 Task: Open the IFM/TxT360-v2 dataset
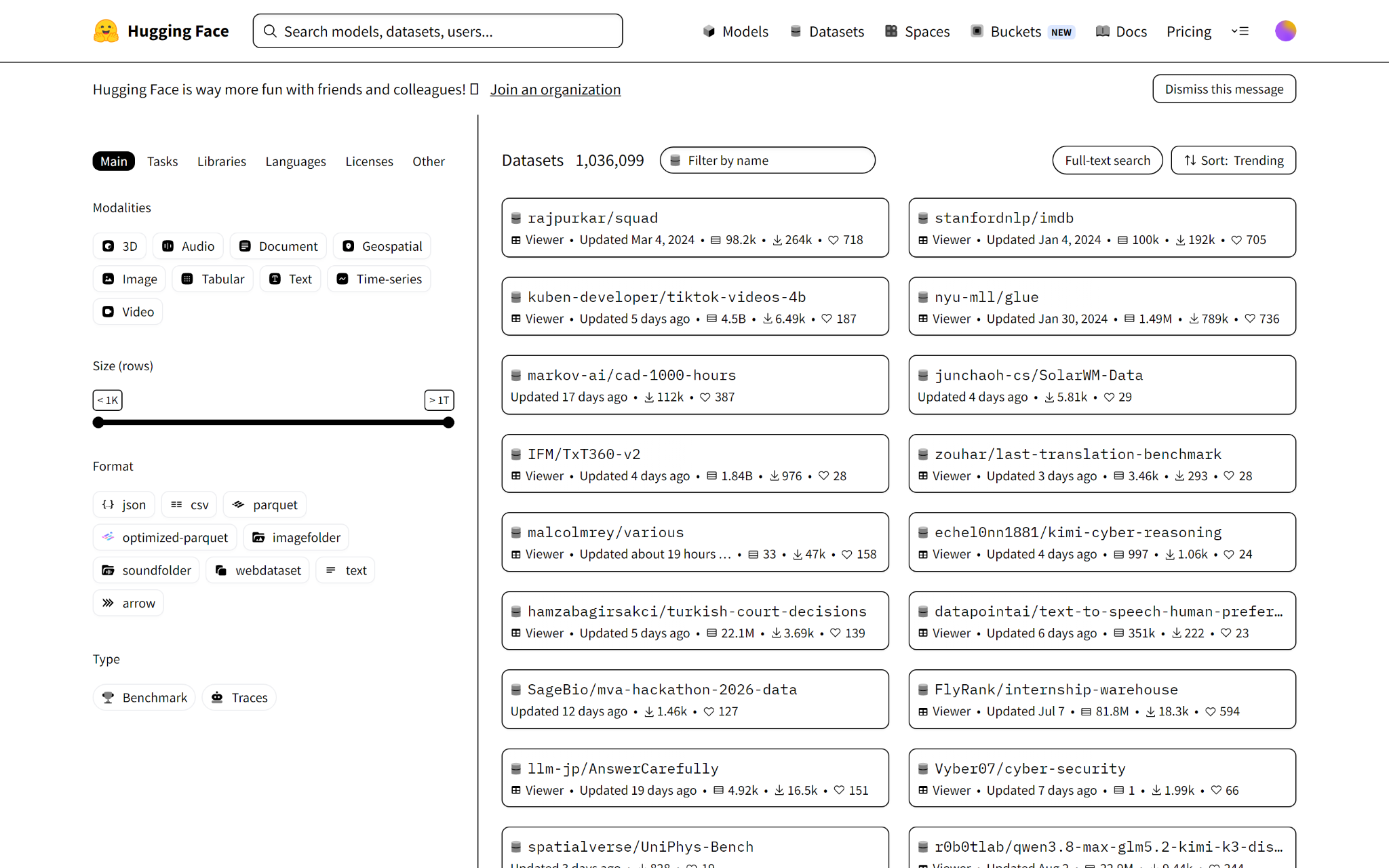click(x=695, y=464)
